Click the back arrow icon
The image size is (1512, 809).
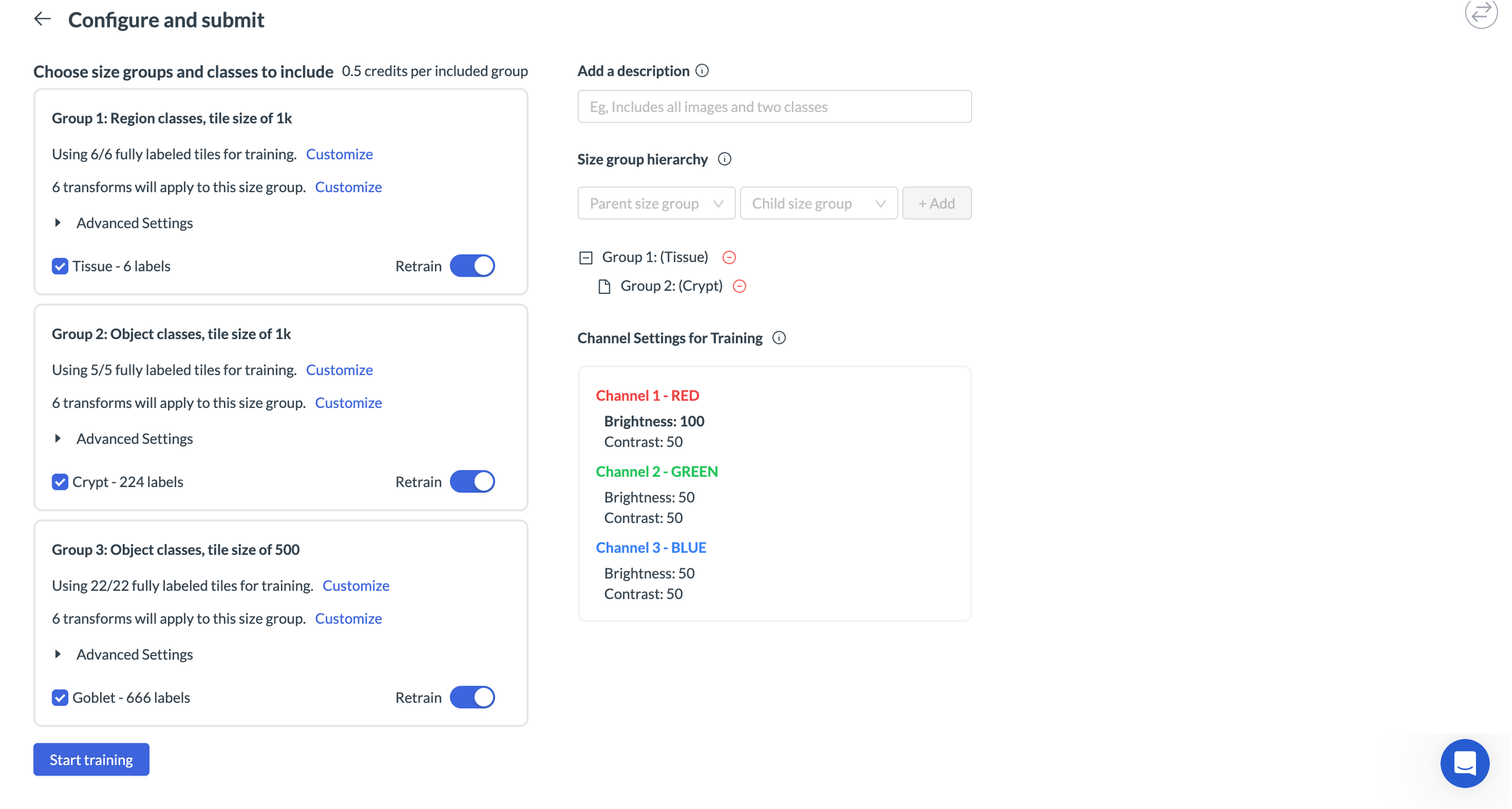[x=43, y=19]
